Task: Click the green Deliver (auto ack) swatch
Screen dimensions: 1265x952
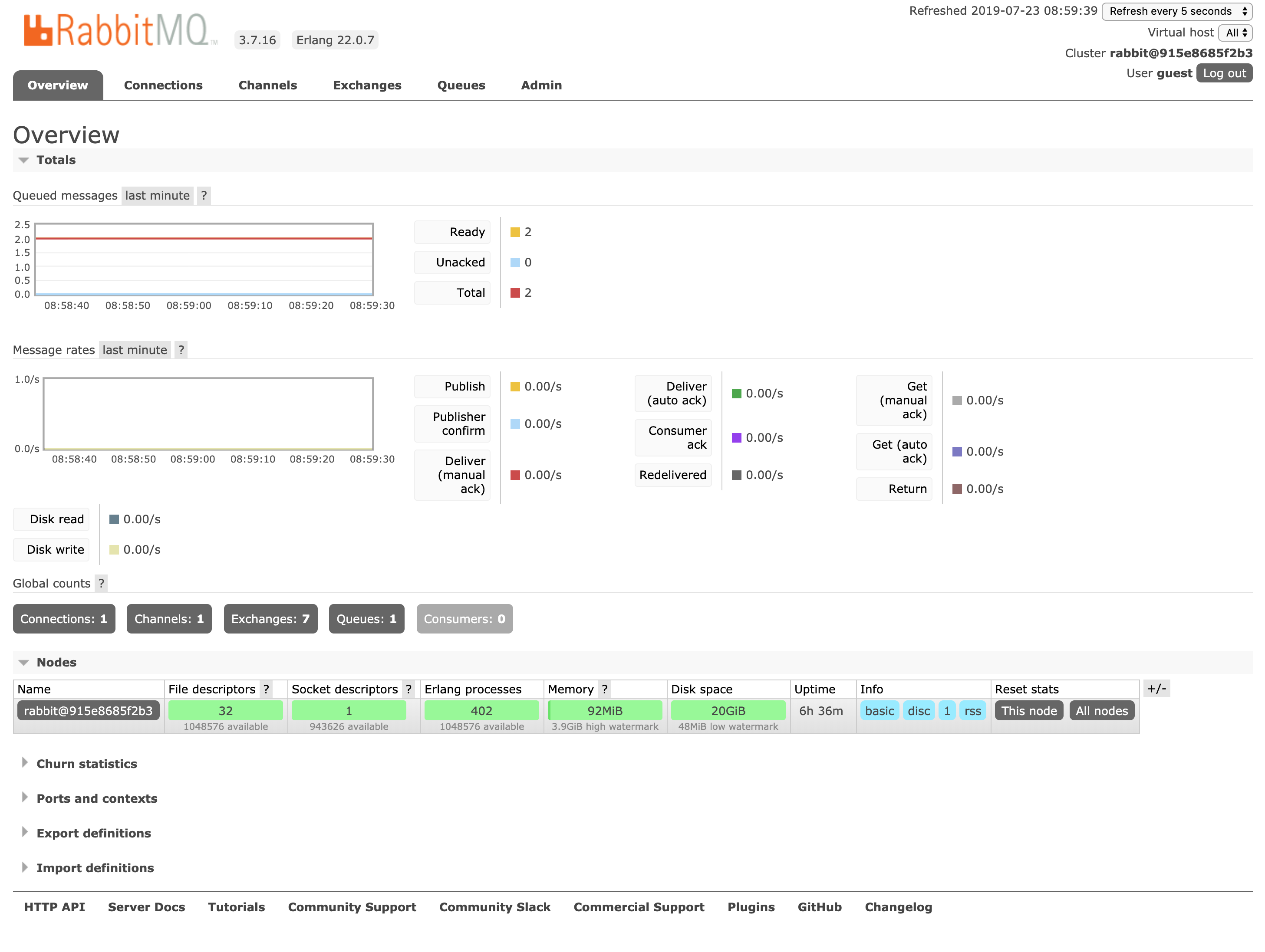Action: (737, 394)
